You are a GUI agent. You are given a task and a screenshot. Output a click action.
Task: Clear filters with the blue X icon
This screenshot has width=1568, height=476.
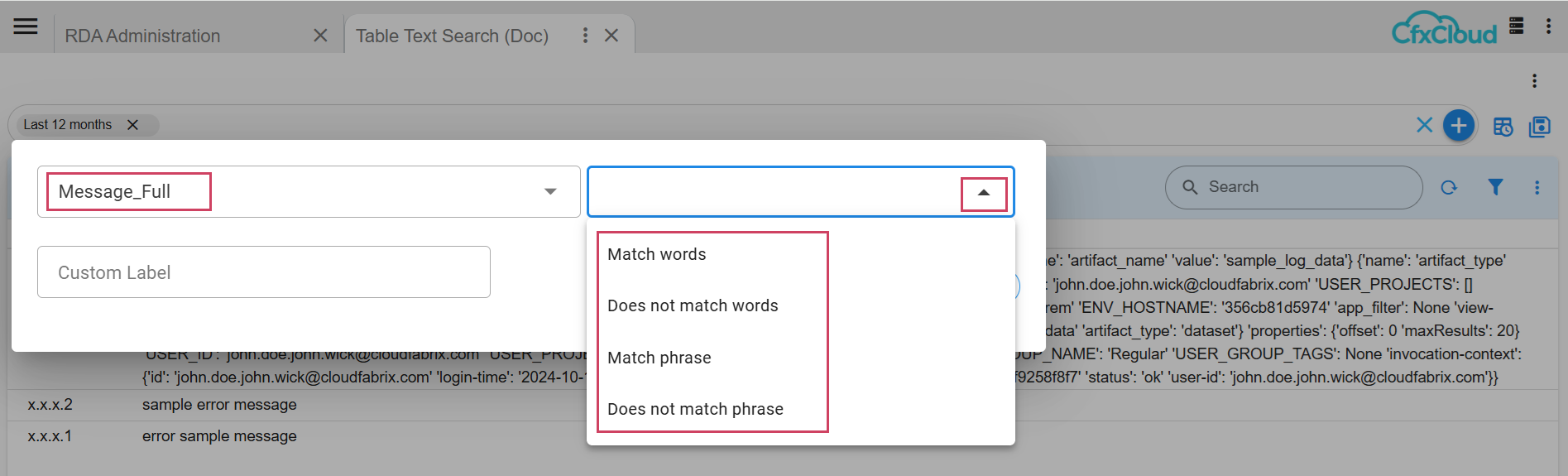coord(1424,125)
